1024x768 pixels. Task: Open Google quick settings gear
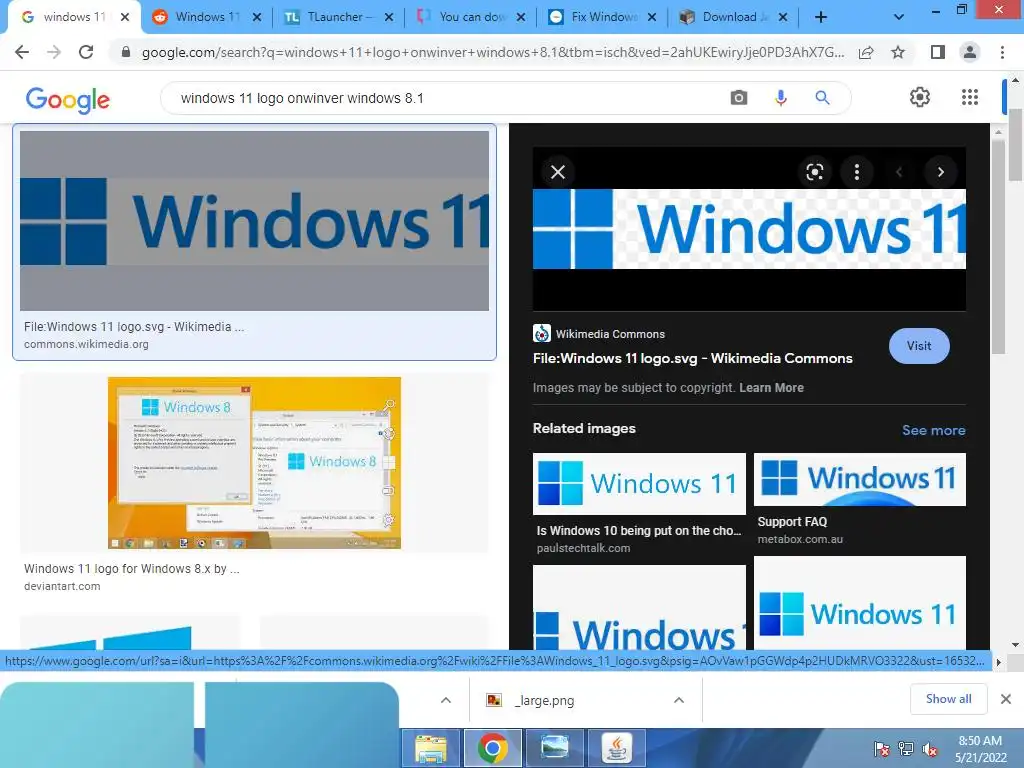[920, 97]
